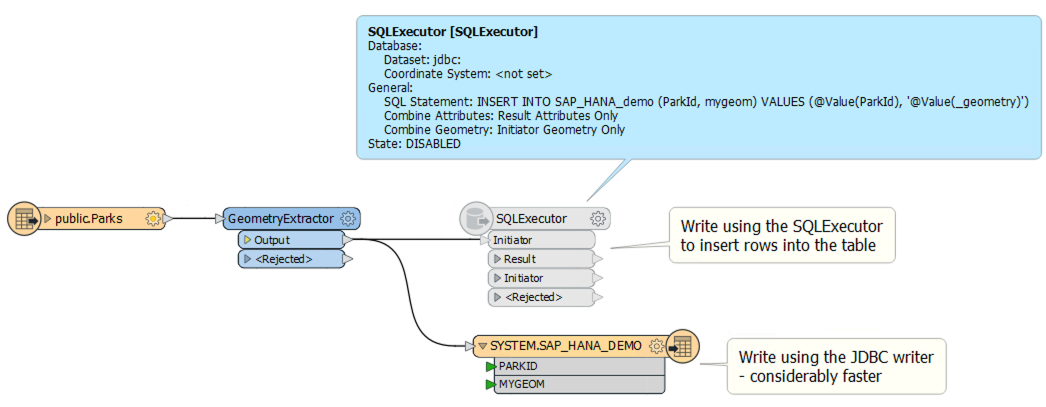Select the SYSTEM.SAP_HANA_DEMO writer feature type
The height and width of the screenshot is (407, 1046).
(x=566, y=346)
